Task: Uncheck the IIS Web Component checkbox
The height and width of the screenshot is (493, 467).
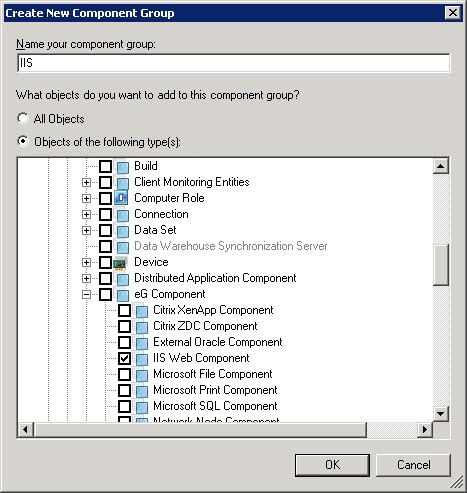Action: tap(124, 358)
